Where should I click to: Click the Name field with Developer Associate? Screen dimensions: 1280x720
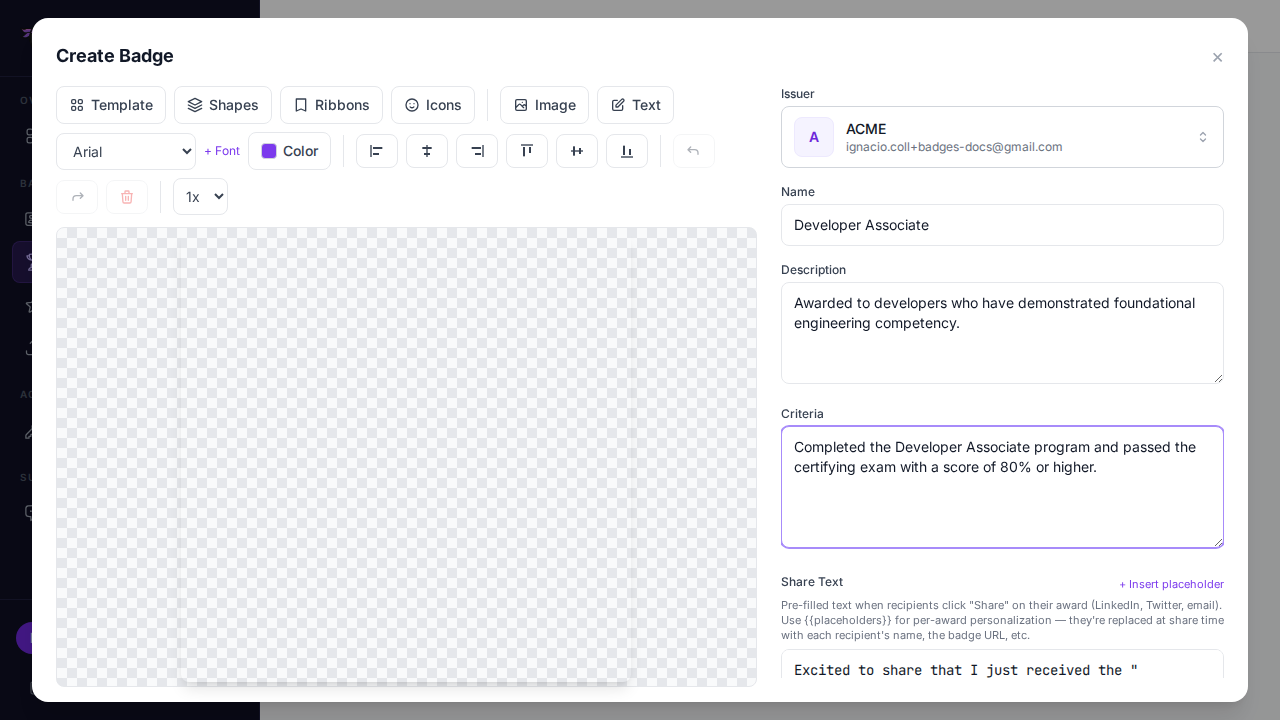pyautogui.click(x=1002, y=225)
